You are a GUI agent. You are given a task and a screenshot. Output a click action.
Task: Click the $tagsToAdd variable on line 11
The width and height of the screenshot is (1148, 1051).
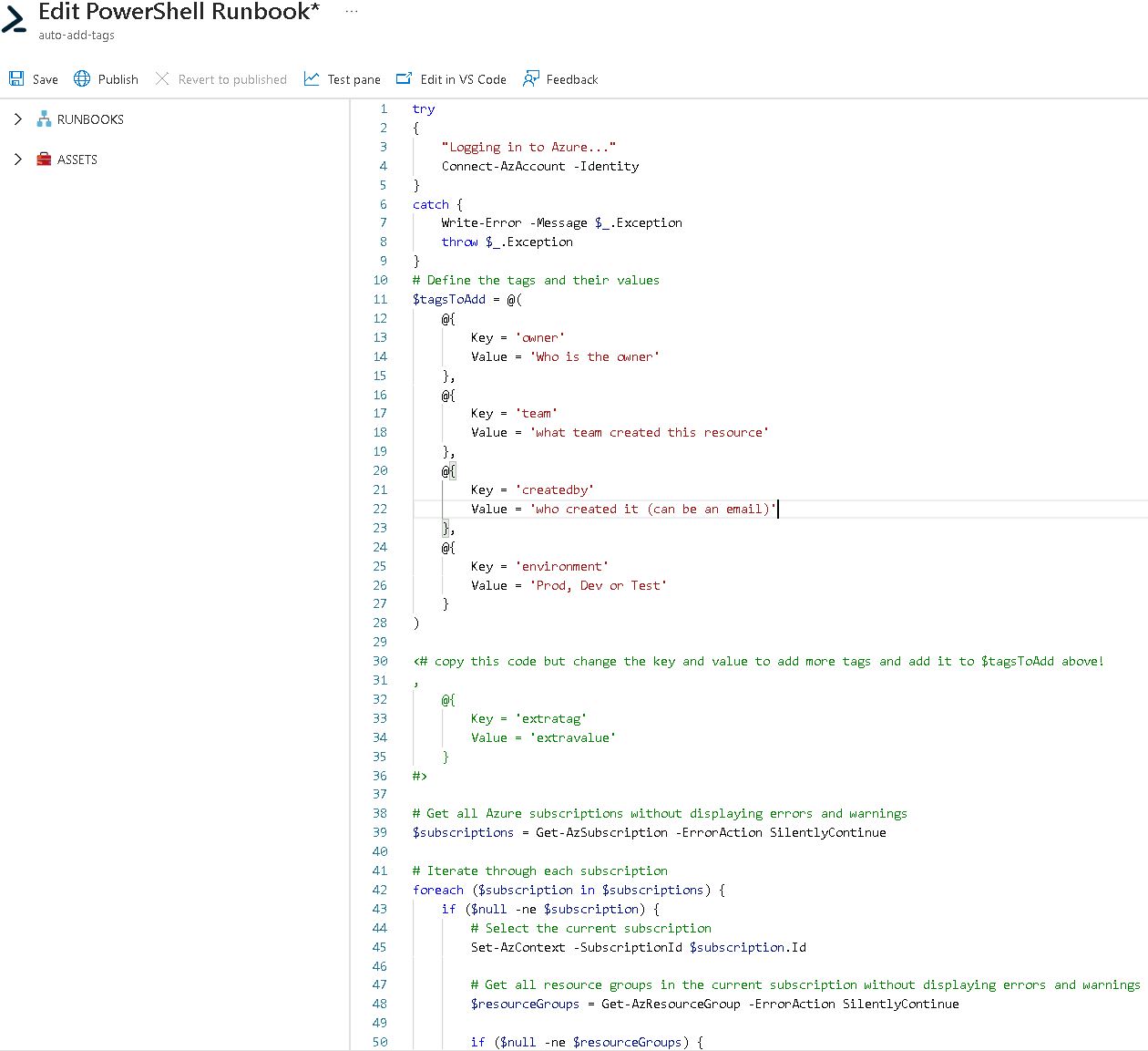449,299
